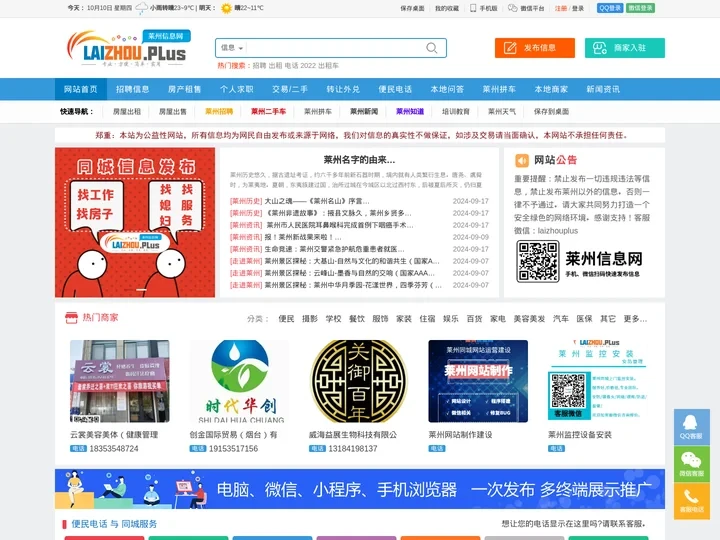This screenshot has width=720, height=540.
Task: Open the 微信平台 WeChat icon link
Action: (x=526, y=8)
